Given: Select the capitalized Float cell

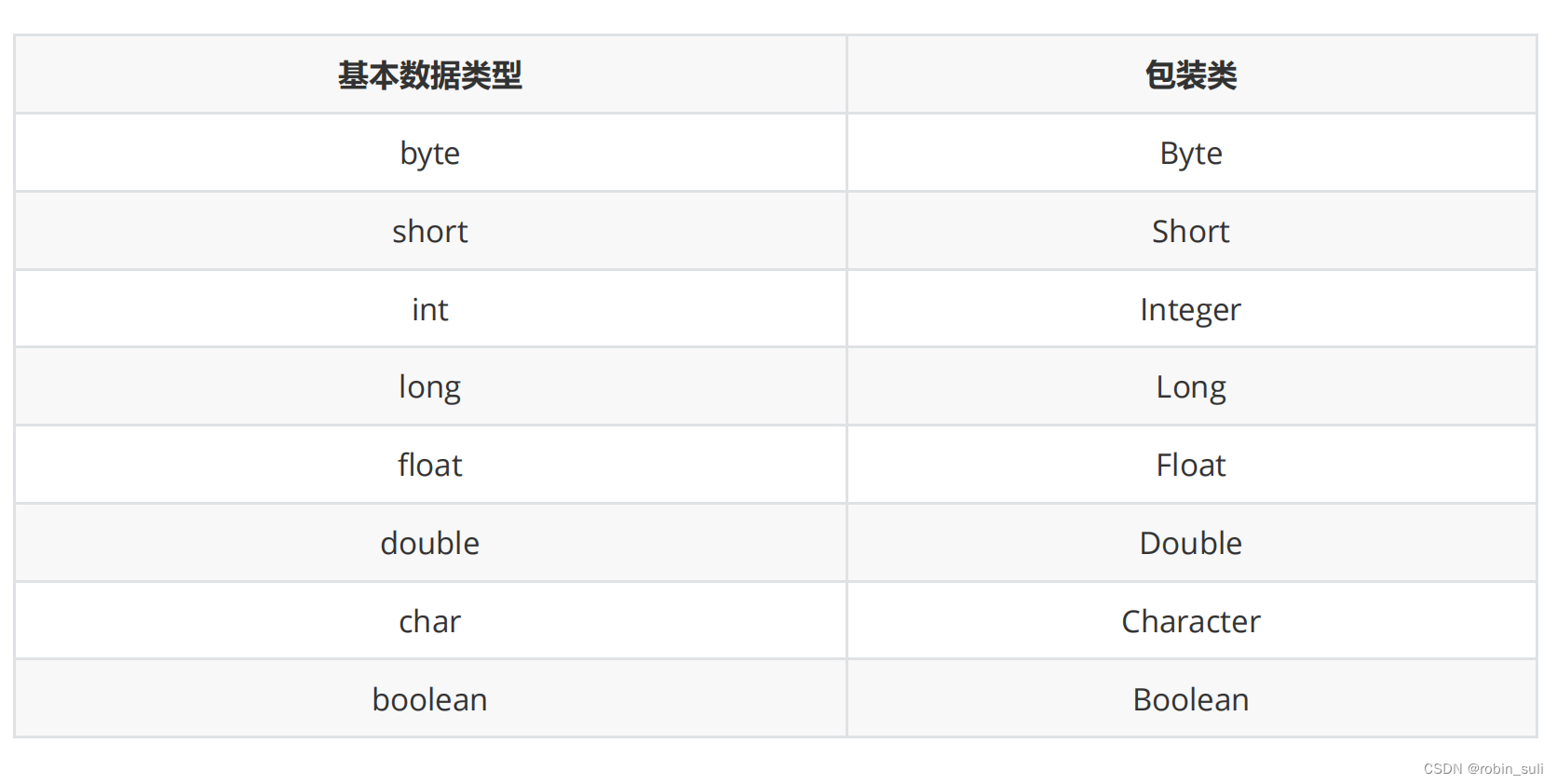Looking at the screenshot, I should pyautogui.click(x=1192, y=465).
